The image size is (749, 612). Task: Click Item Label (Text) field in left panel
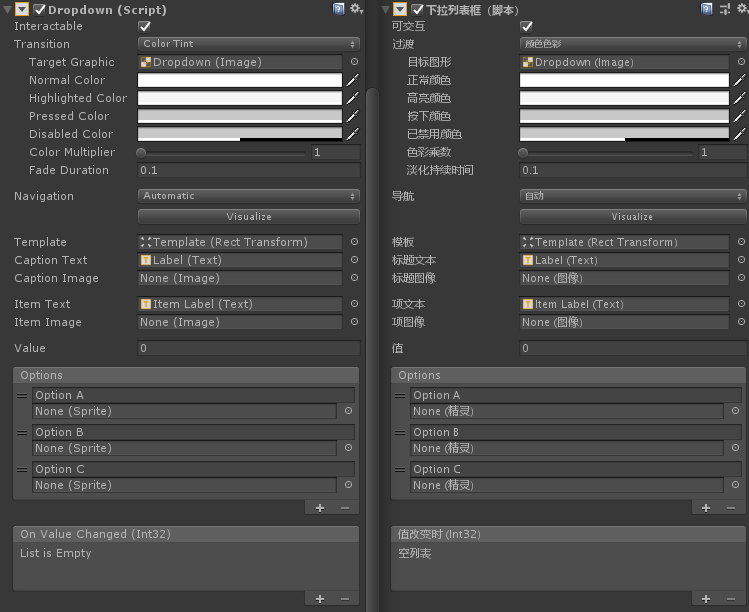240,304
